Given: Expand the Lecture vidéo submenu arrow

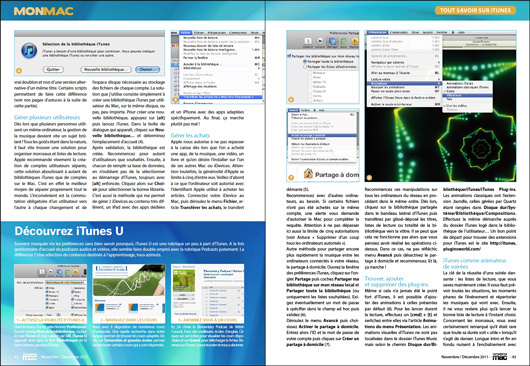Looking at the screenshot, I should (439, 79).
